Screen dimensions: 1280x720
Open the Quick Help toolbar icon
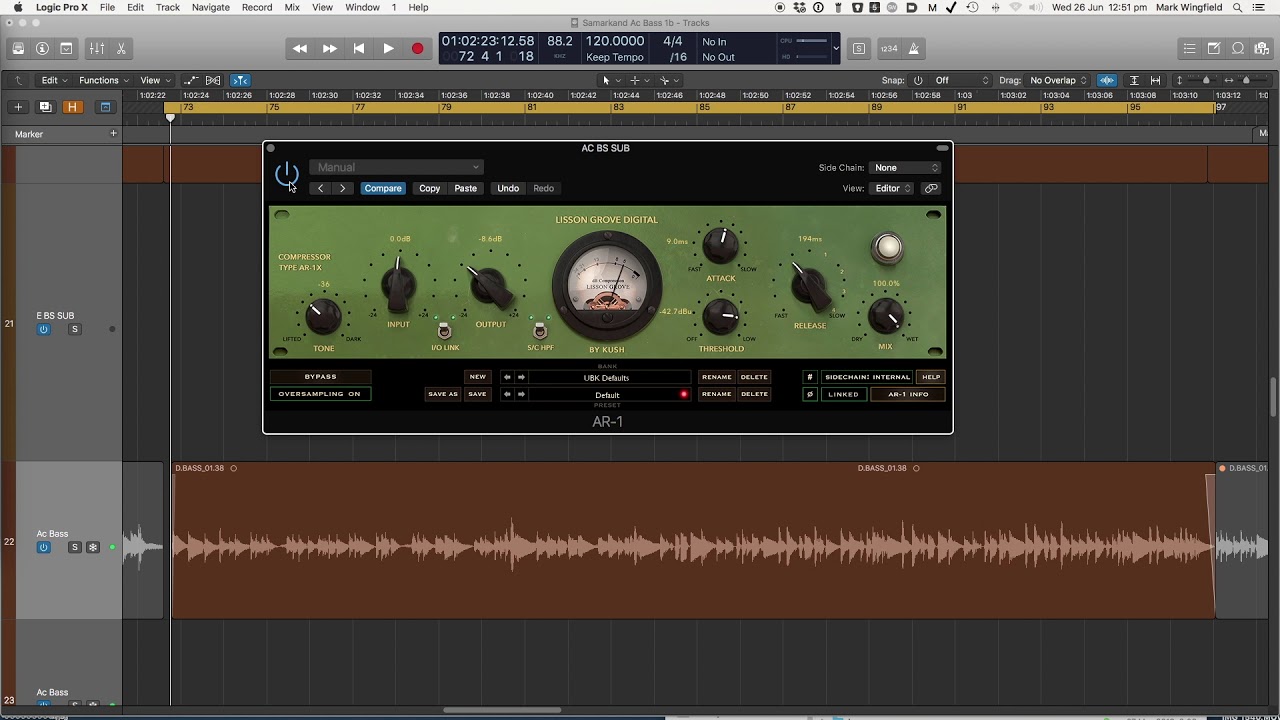(x=66, y=48)
